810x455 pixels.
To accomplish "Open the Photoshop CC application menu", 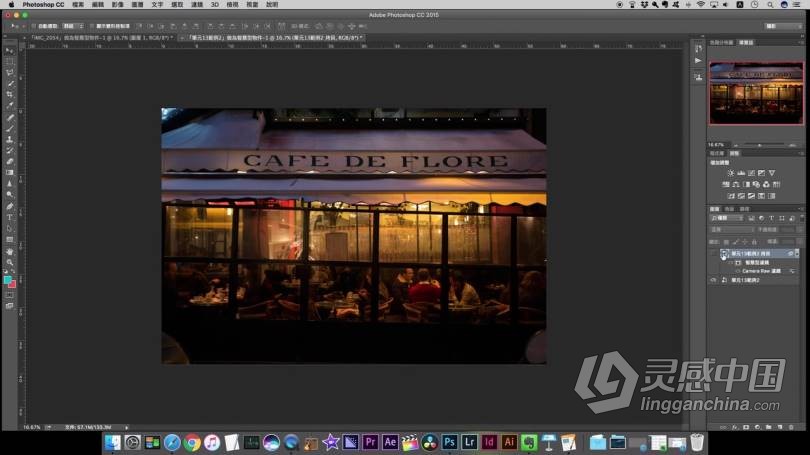I will coord(43,4).
